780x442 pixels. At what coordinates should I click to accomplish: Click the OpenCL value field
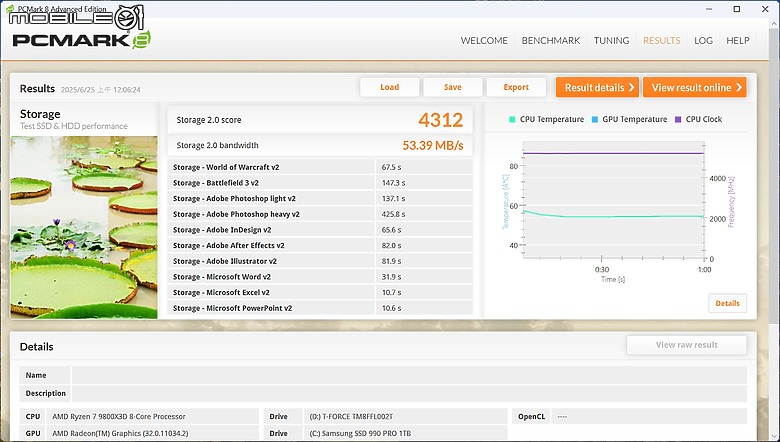[648, 417]
